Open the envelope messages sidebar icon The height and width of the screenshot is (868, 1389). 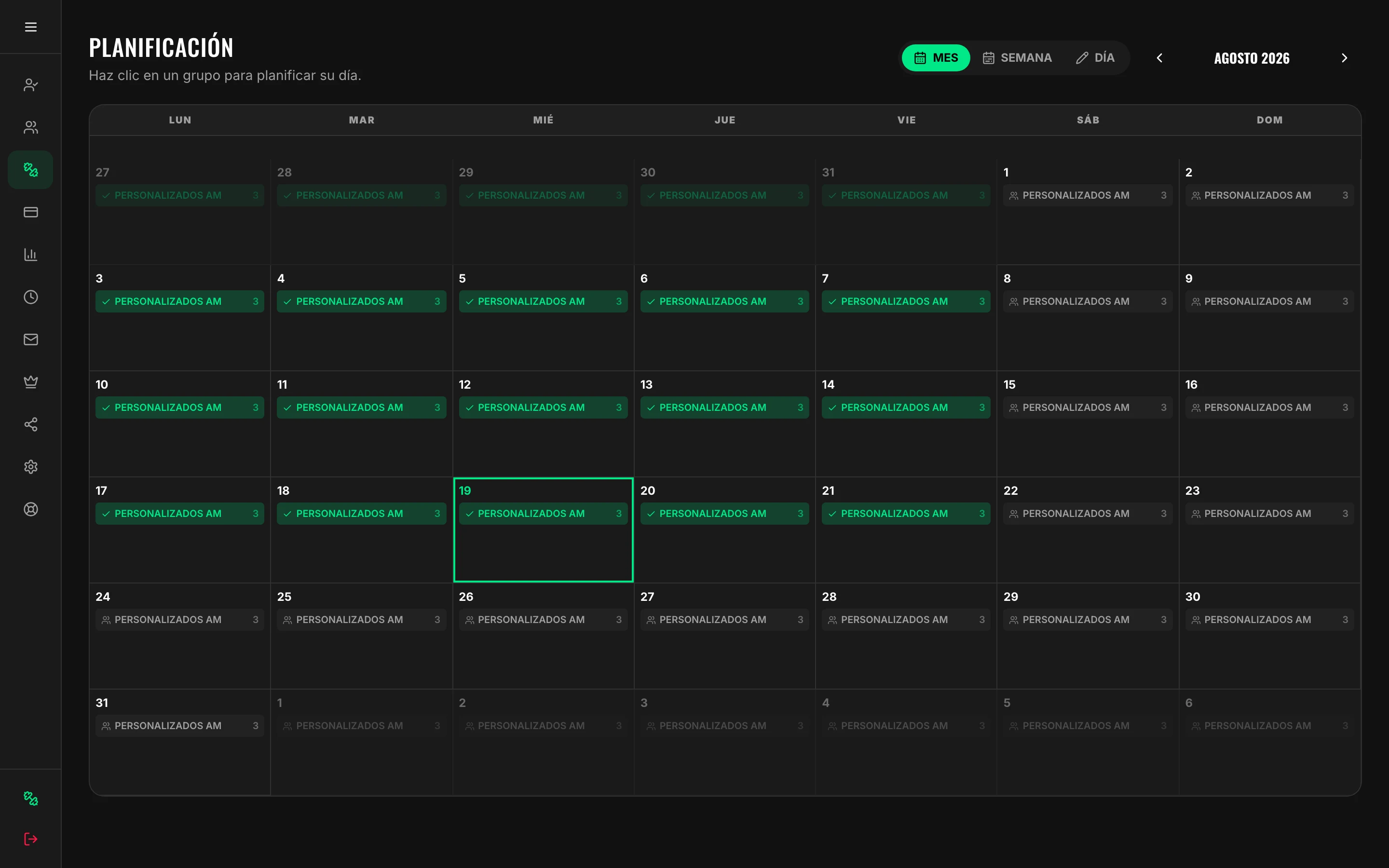(x=31, y=339)
